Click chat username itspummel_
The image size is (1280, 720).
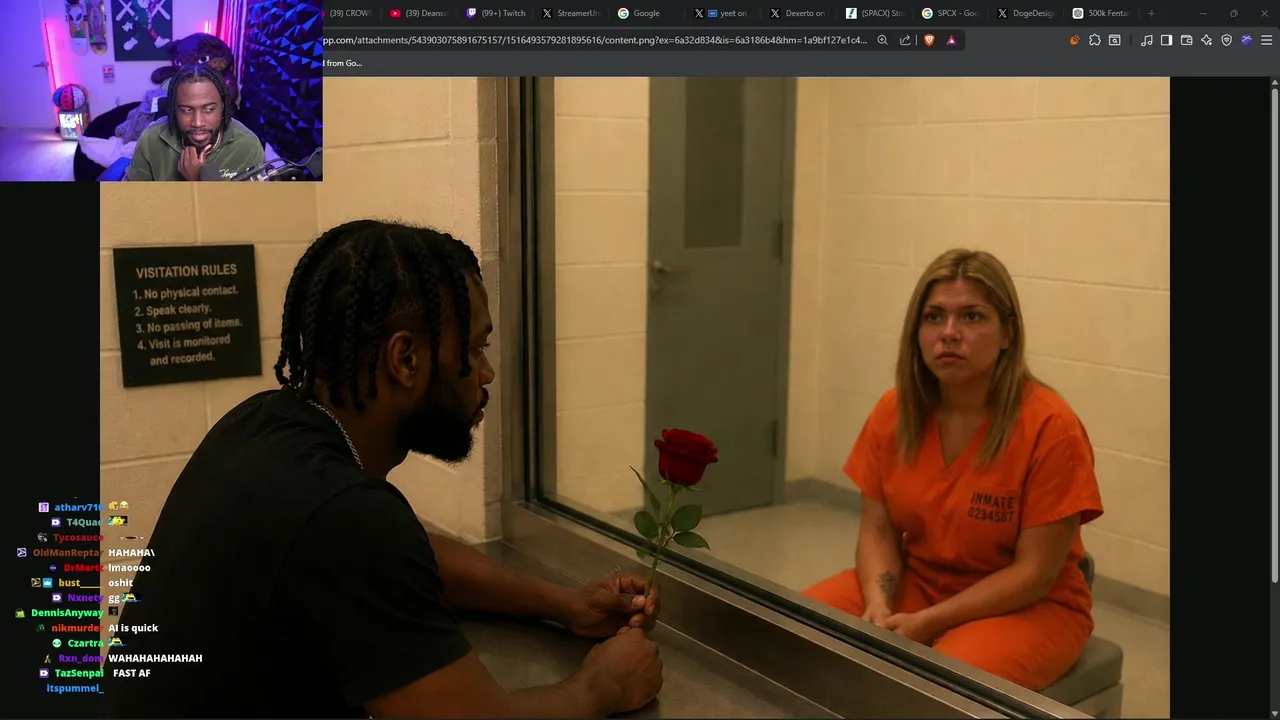pyautogui.click(x=75, y=688)
